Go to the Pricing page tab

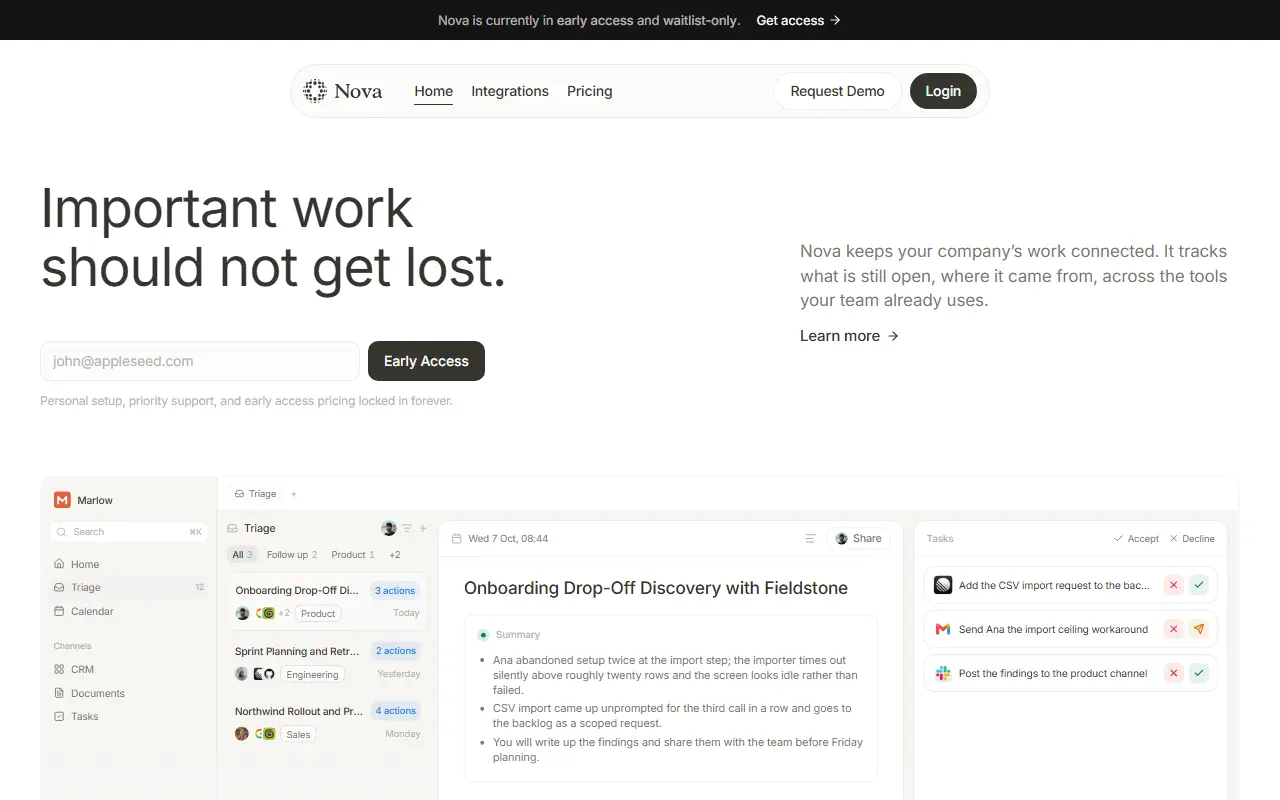[x=590, y=91]
